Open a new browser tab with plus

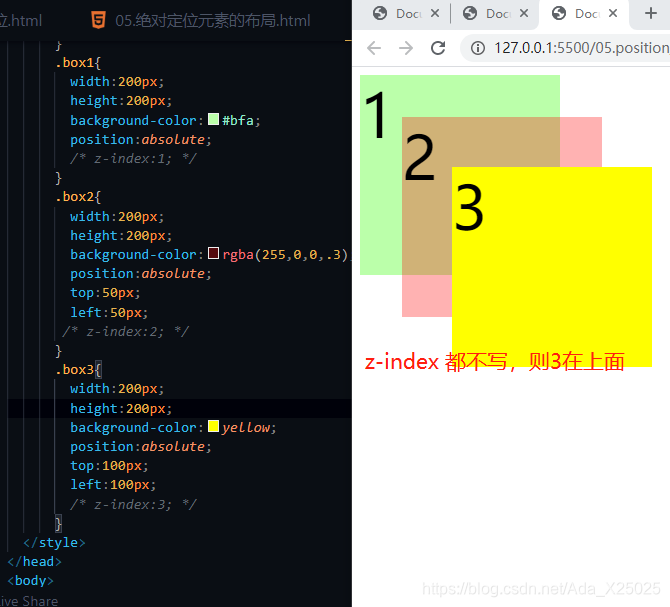650,14
